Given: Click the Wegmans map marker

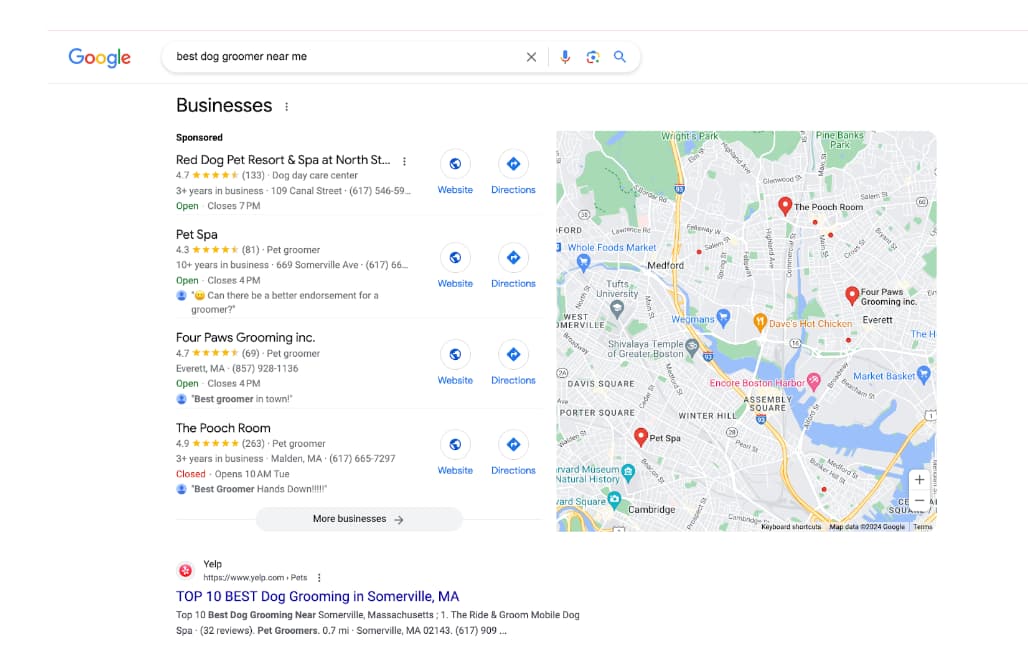Looking at the screenshot, I should (723, 318).
